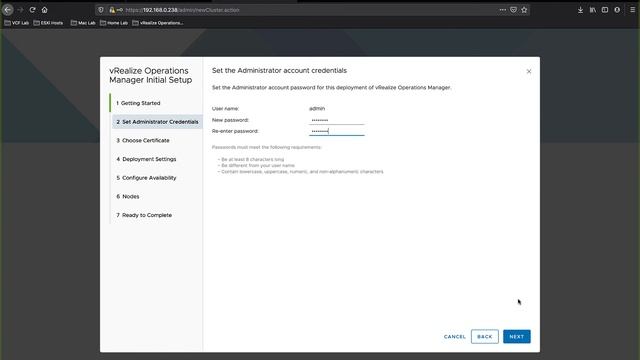Bookmark this page with the star icon
This screenshot has height=360, width=640.
click(524, 10)
